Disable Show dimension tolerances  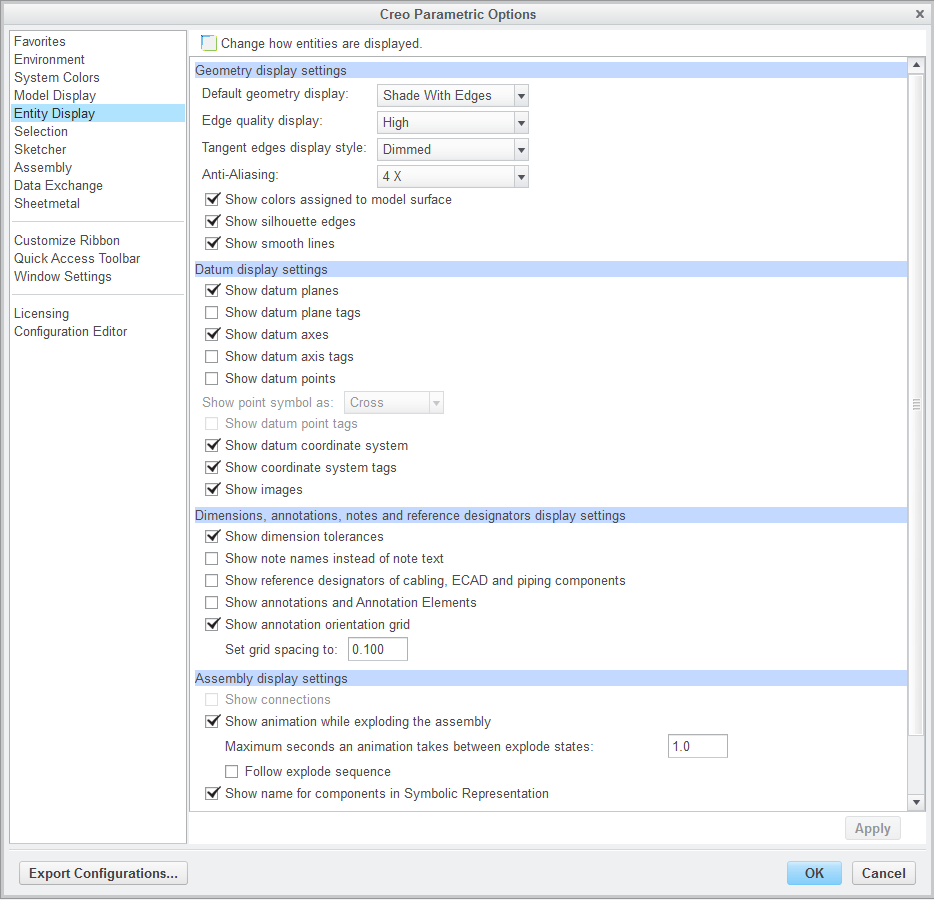(212, 537)
